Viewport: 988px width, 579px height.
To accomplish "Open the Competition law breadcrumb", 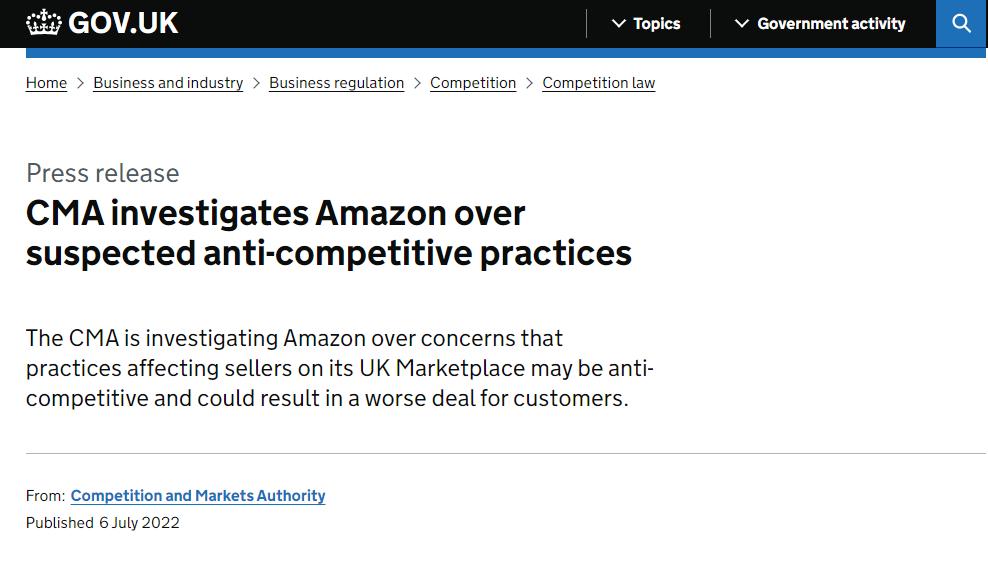I will 598,83.
